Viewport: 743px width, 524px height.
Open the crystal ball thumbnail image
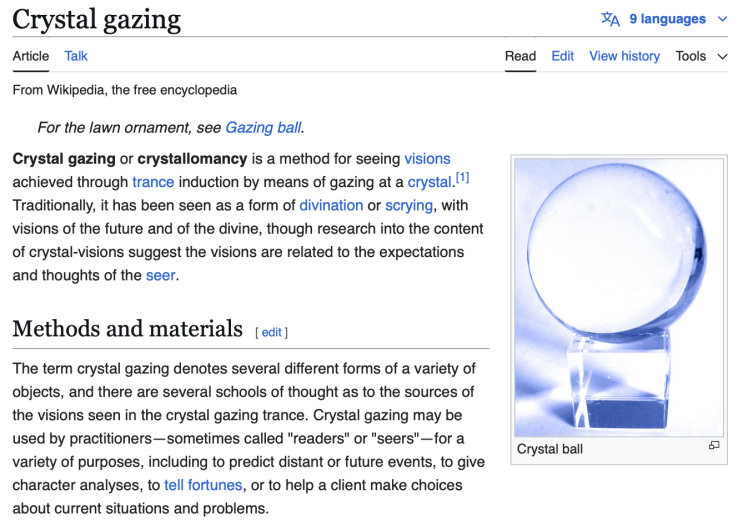tap(619, 297)
